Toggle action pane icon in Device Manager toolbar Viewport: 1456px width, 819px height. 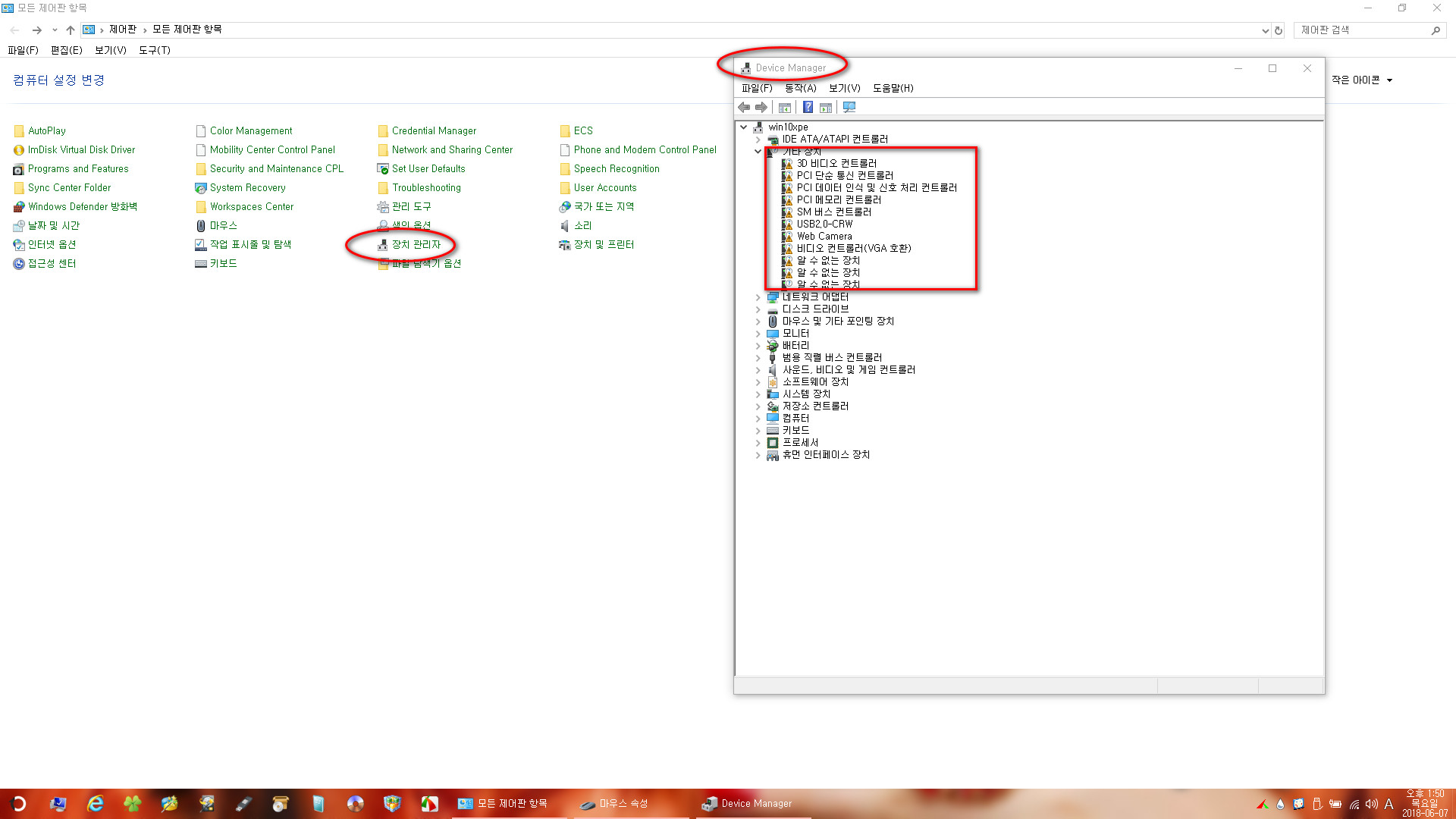pos(826,108)
